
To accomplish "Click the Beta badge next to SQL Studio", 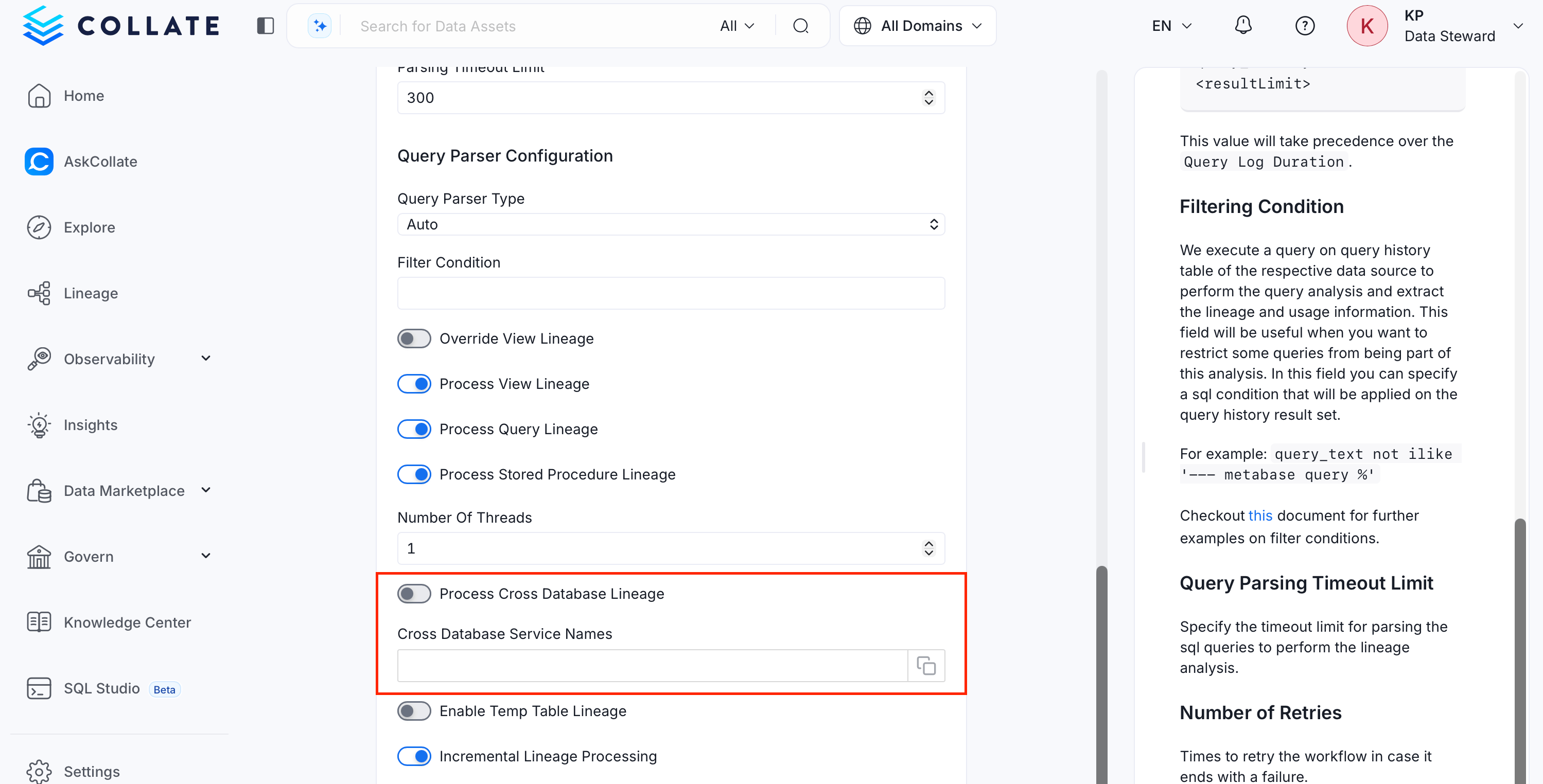I will point(164,689).
